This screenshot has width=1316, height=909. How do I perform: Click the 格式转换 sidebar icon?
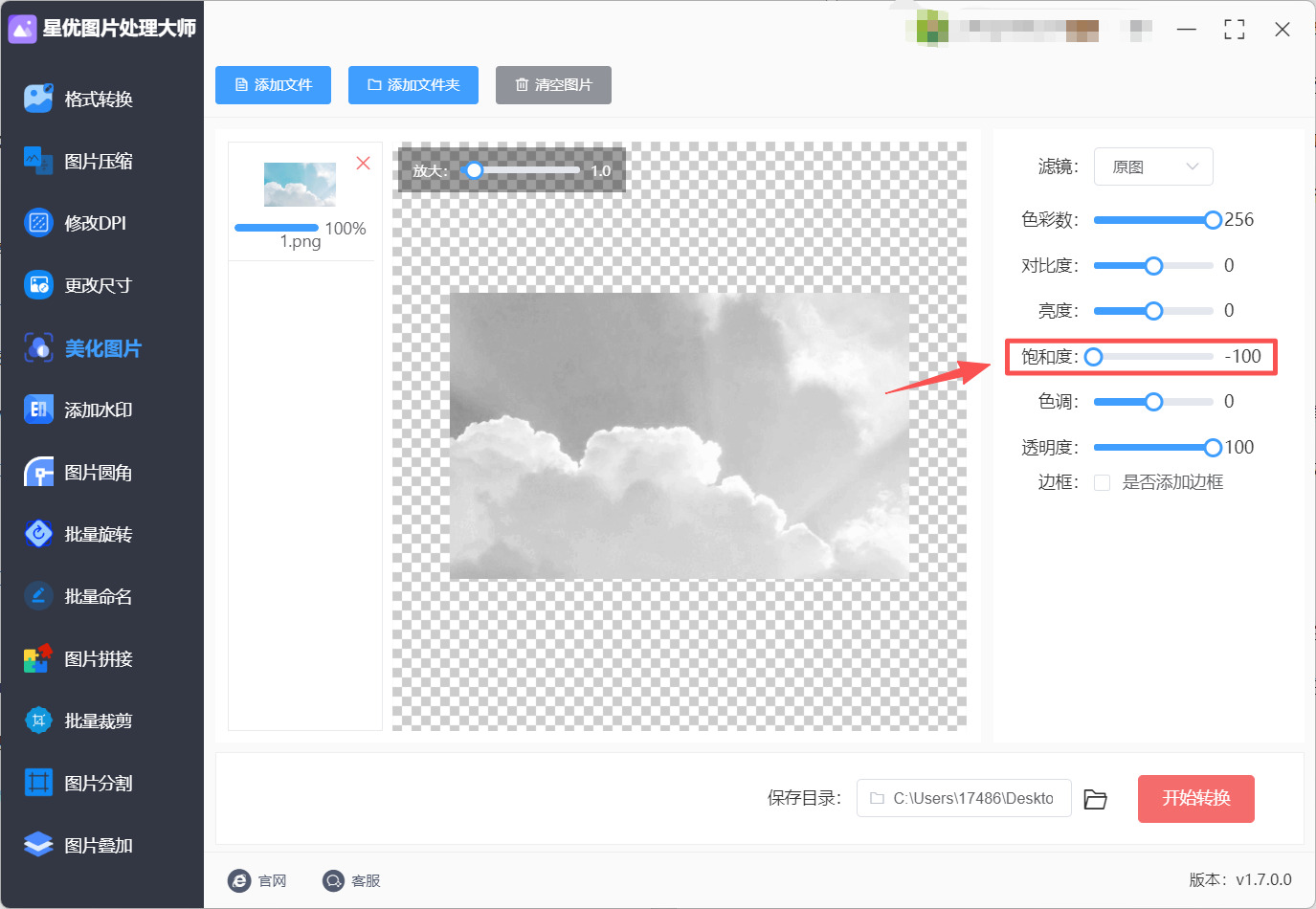(38, 99)
